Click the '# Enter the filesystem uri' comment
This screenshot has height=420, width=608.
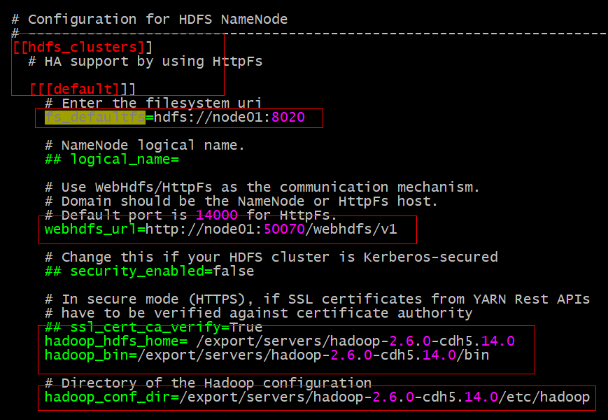153,103
